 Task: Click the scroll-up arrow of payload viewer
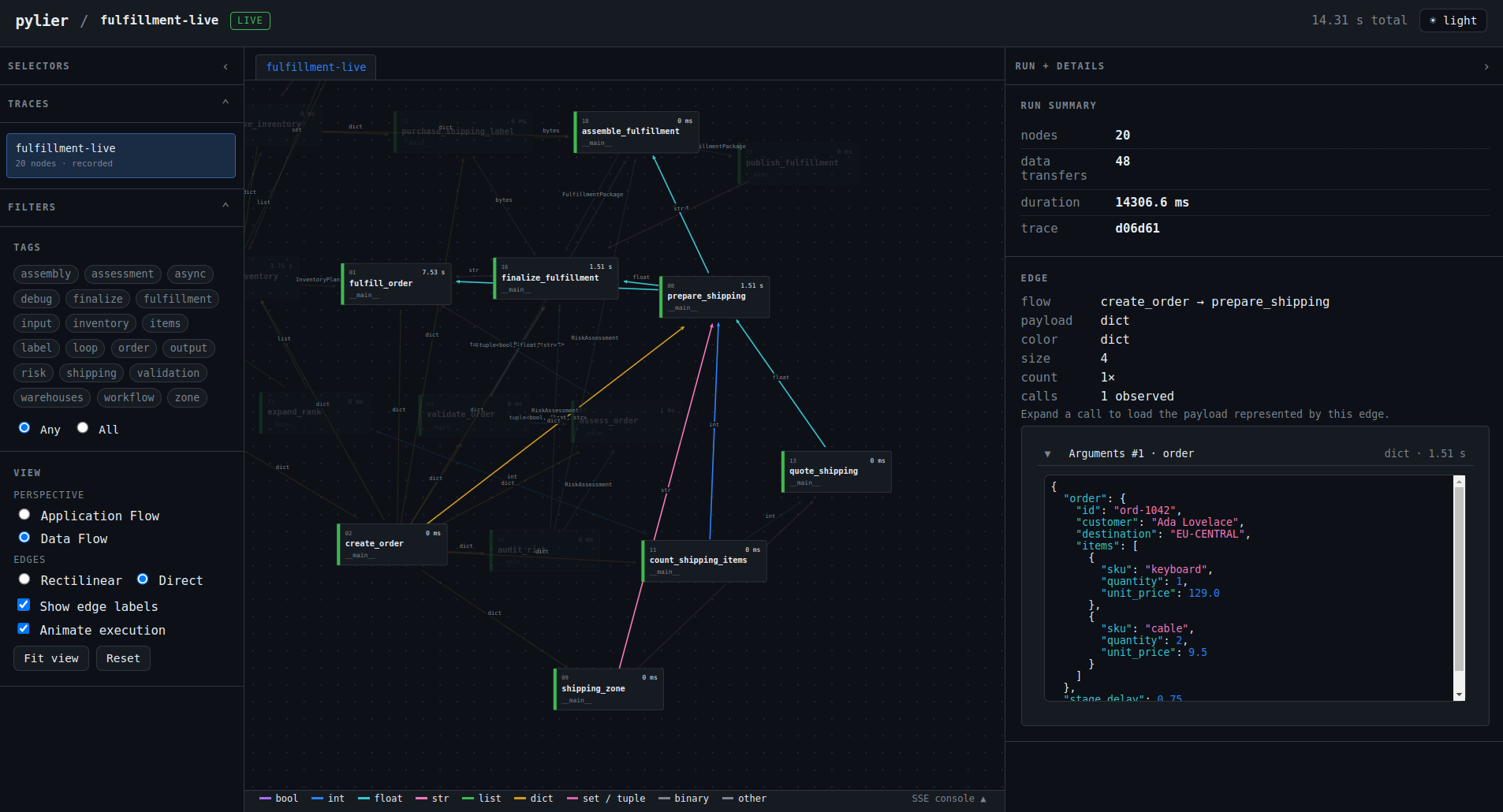tap(1459, 481)
